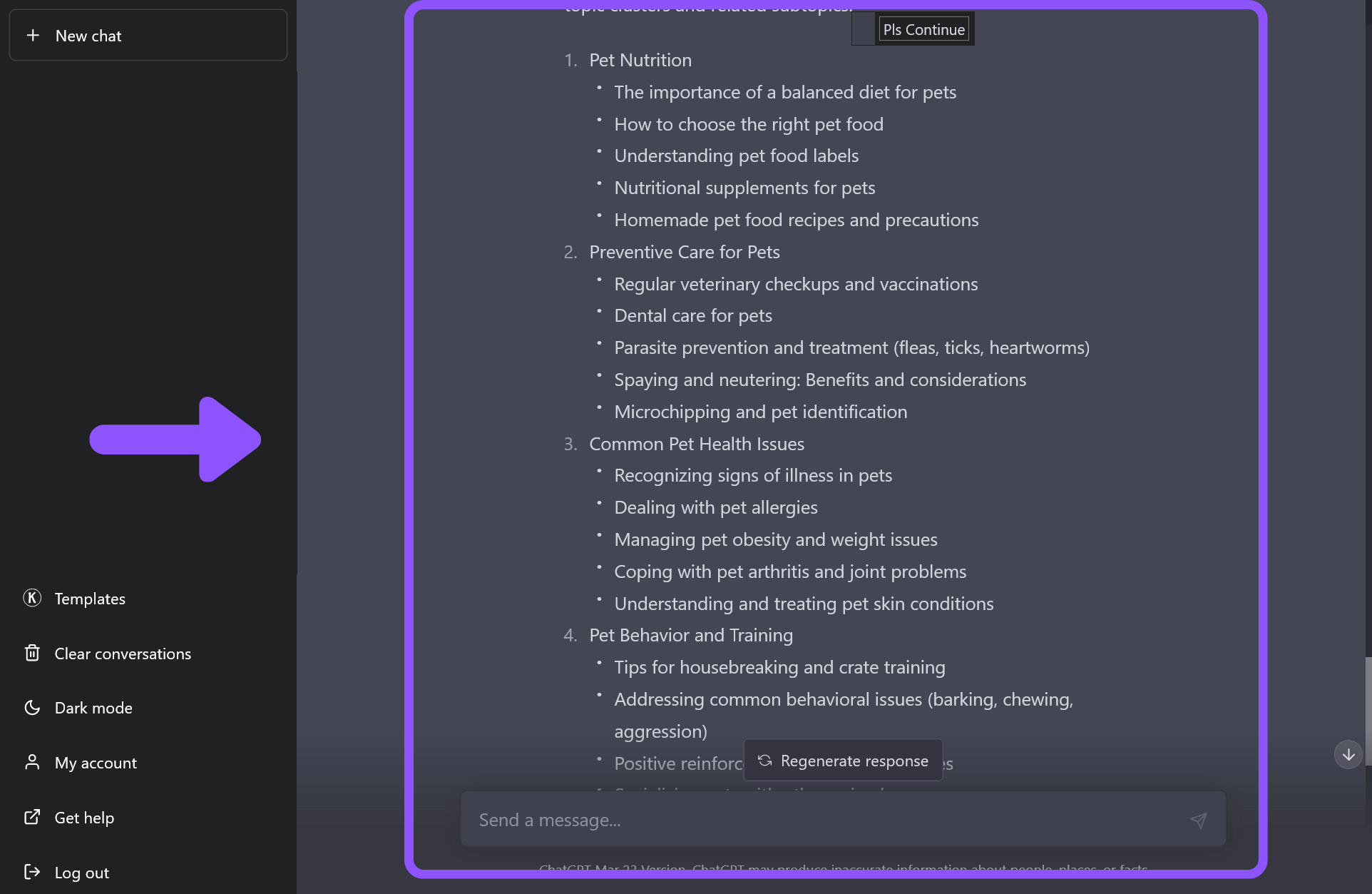This screenshot has height=894, width=1372.
Task: Click the Pls Continue button
Action: click(x=921, y=28)
